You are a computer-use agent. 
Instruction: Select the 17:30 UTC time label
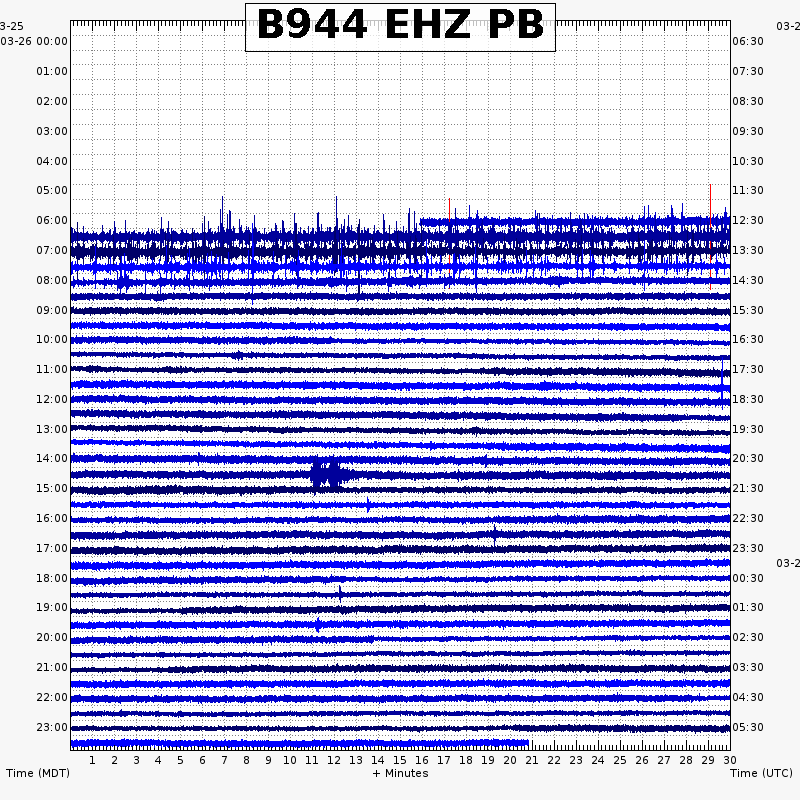click(x=748, y=369)
